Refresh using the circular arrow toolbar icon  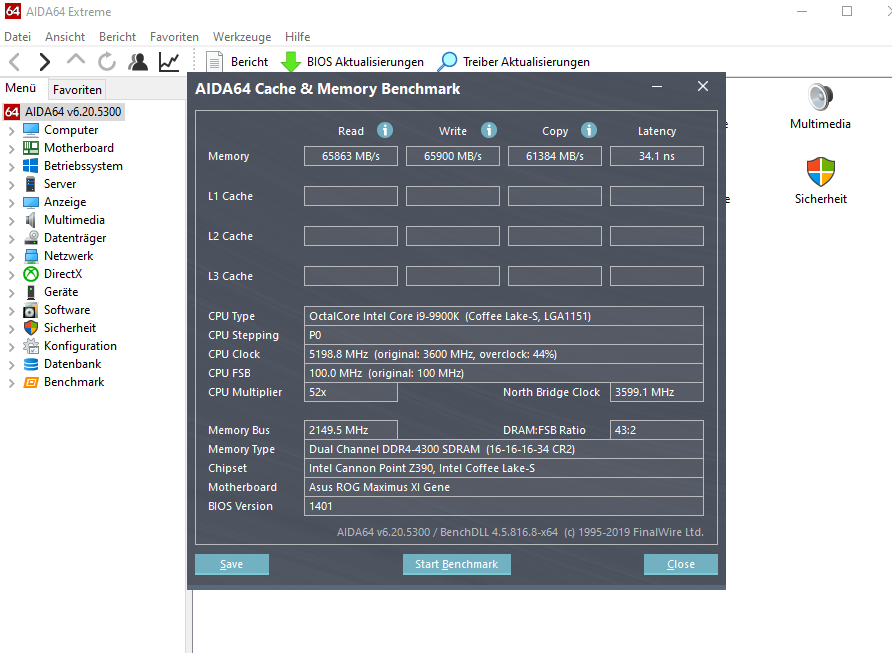coord(107,61)
